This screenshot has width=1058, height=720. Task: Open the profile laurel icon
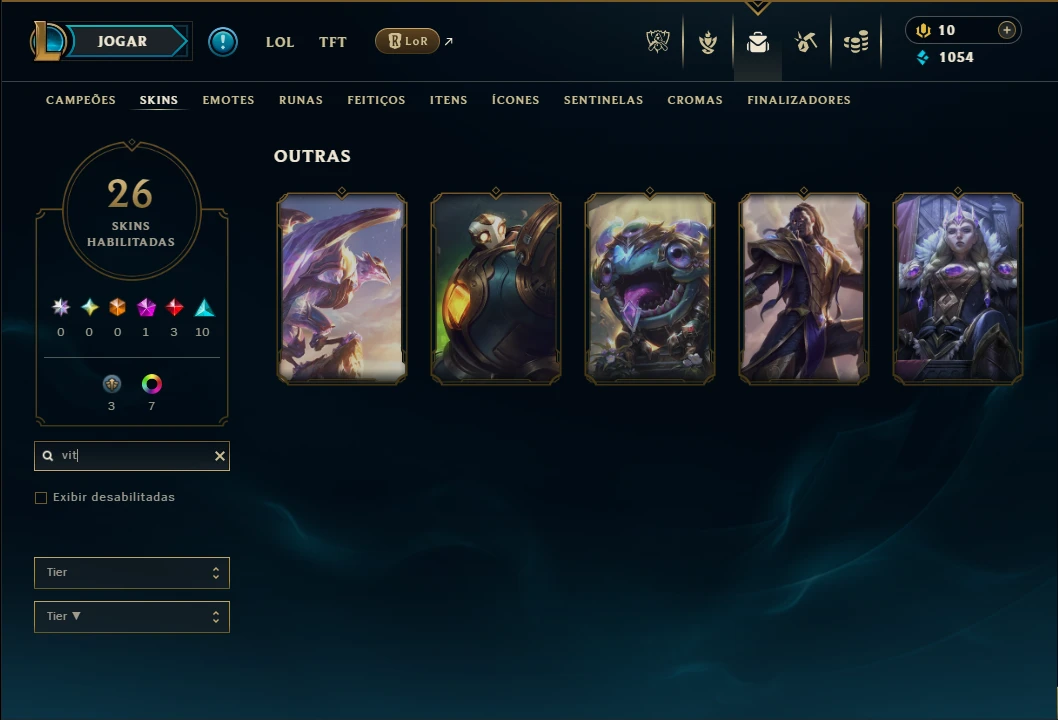click(708, 43)
